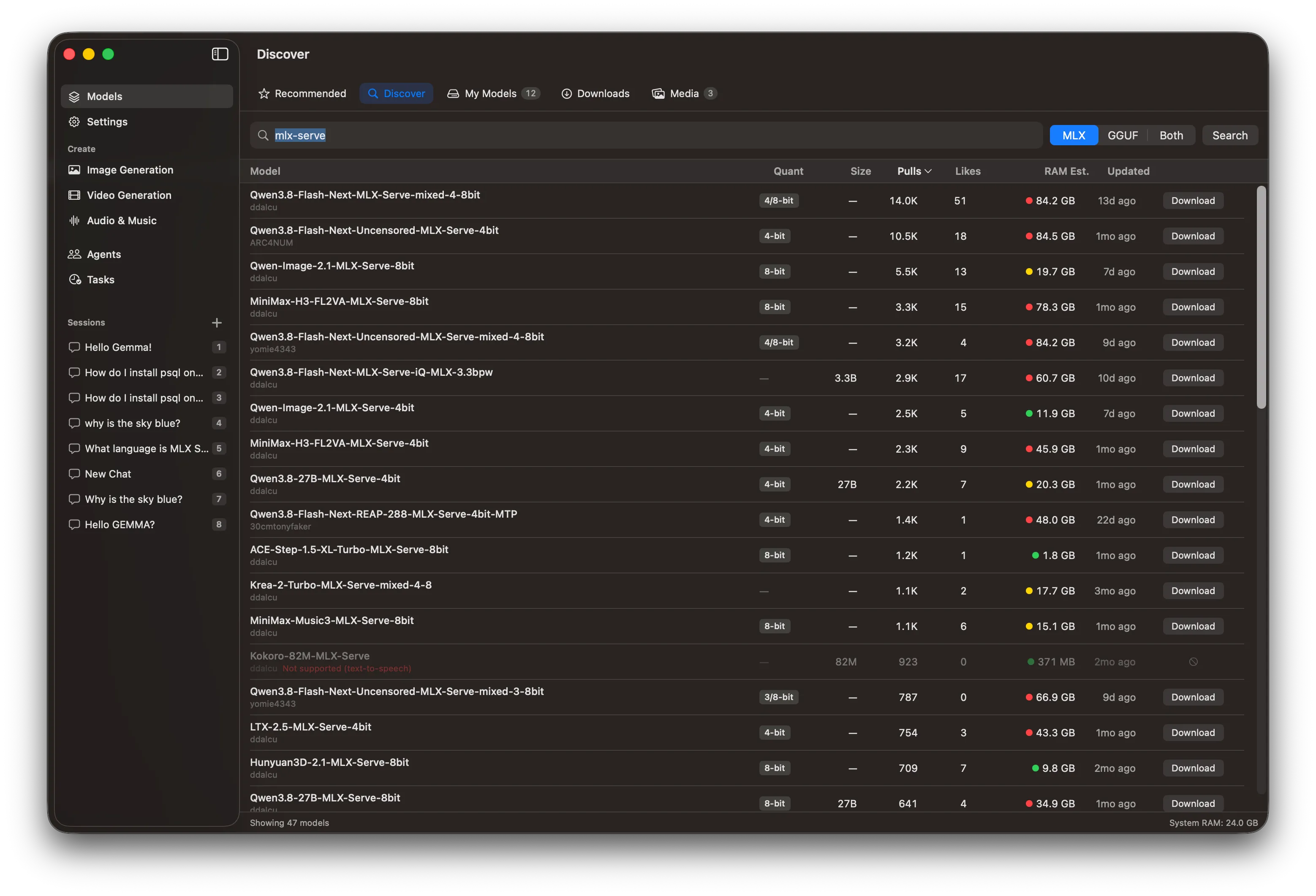Click the Models stack icon in sidebar
This screenshot has width=1316, height=896.
[74, 96]
